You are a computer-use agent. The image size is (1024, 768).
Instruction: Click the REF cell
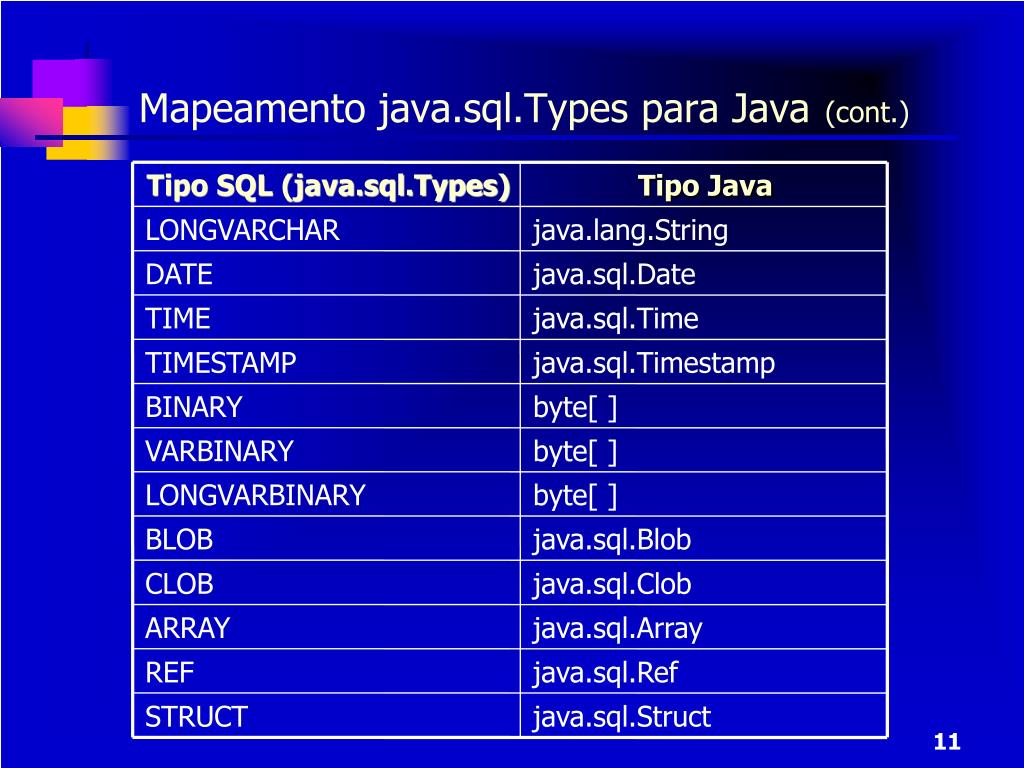(x=327, y=672)
